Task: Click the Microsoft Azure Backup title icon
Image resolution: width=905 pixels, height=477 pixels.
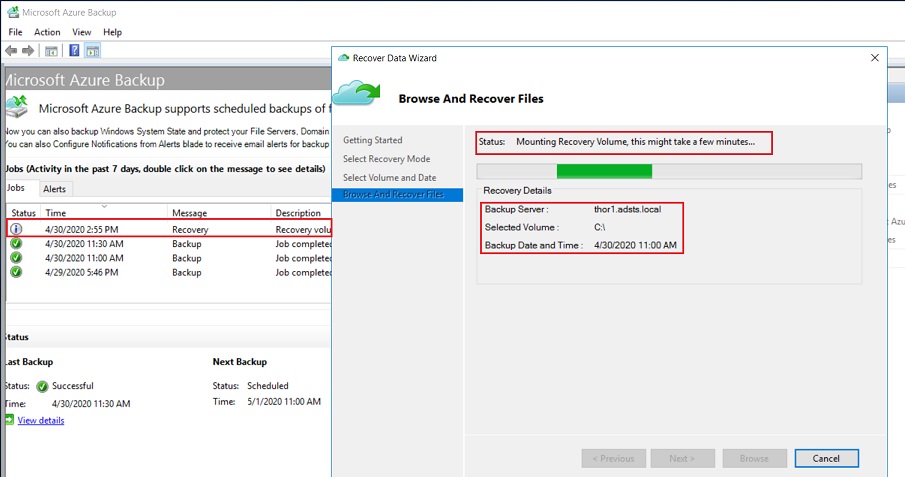Action: pyautogui.click(x=13, y=12)
